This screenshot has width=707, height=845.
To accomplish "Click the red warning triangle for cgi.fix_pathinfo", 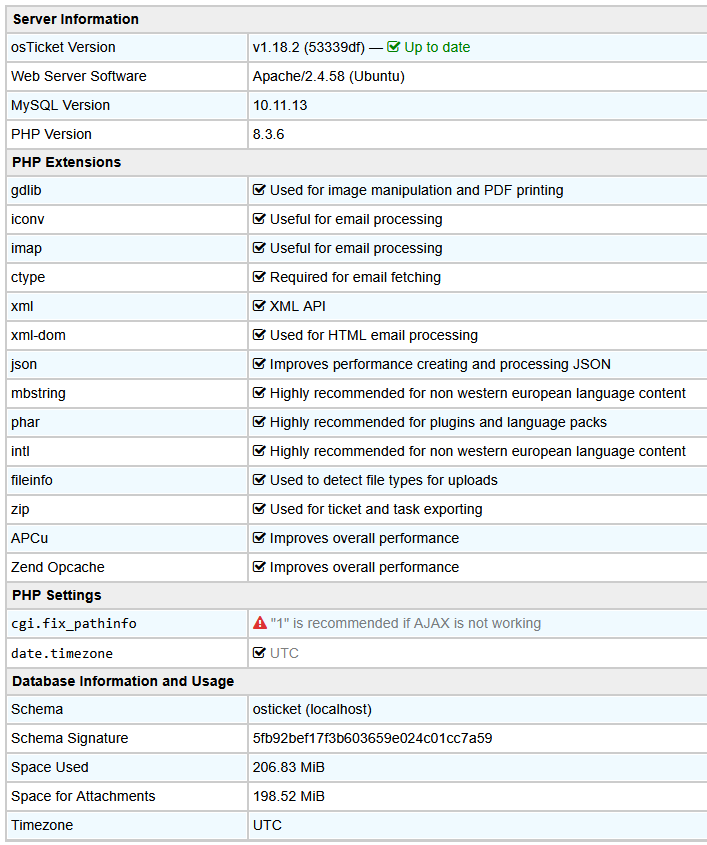I will coord(260,623).
